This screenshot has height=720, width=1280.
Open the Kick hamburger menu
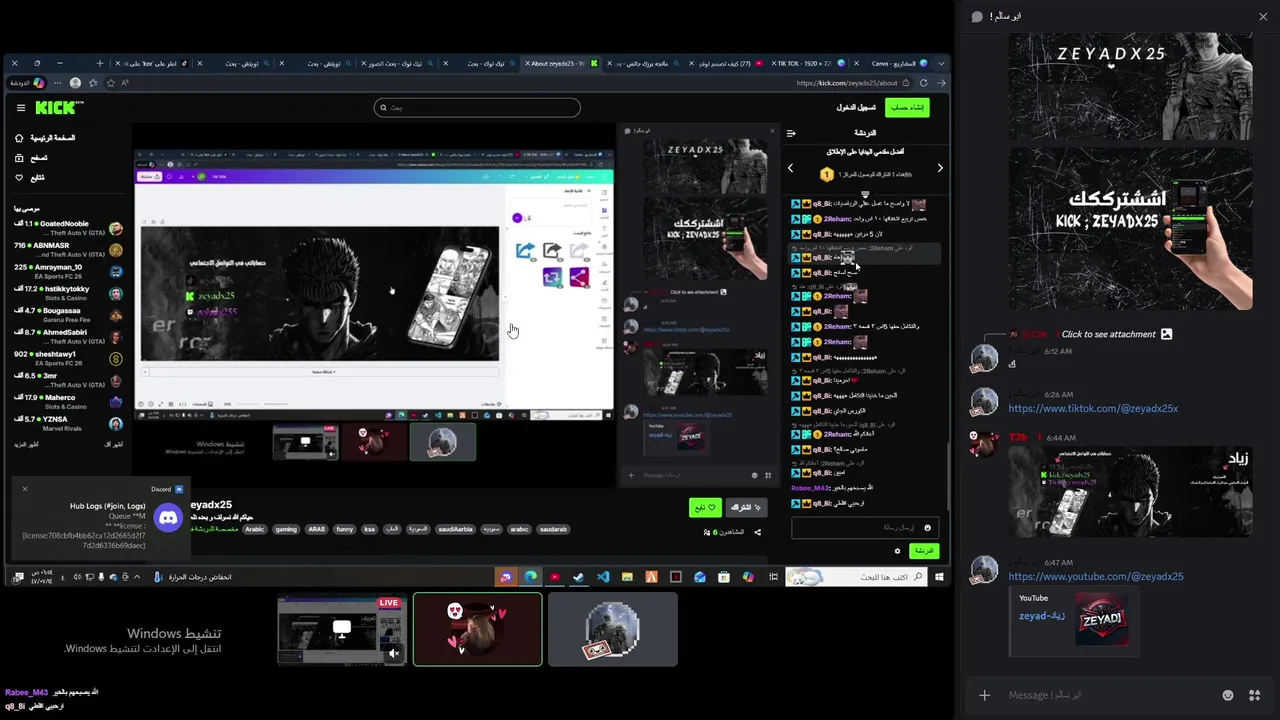(x=21, y=107)
